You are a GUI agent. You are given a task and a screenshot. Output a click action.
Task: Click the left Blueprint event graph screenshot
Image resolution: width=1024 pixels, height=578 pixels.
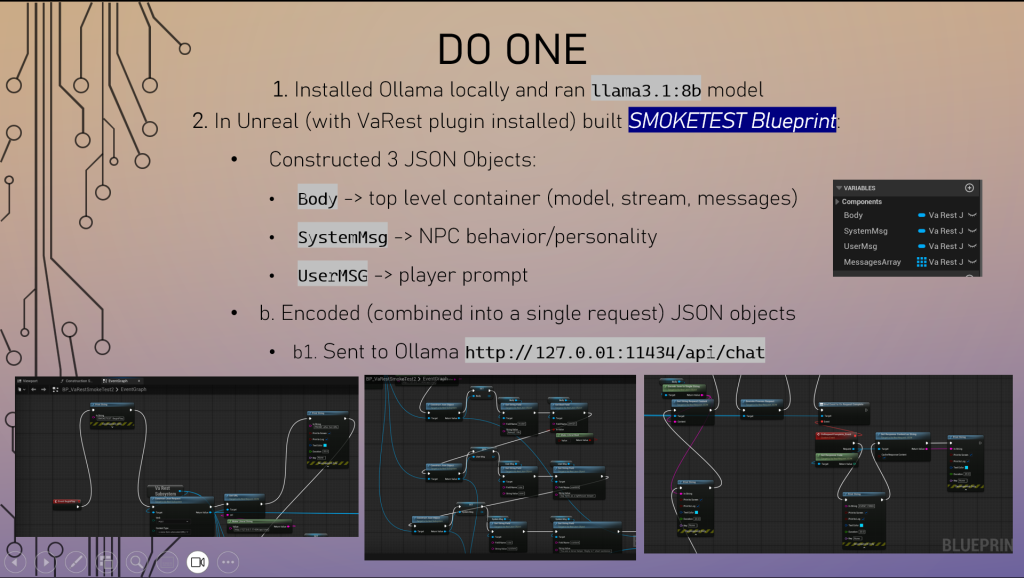pos(186,456)
